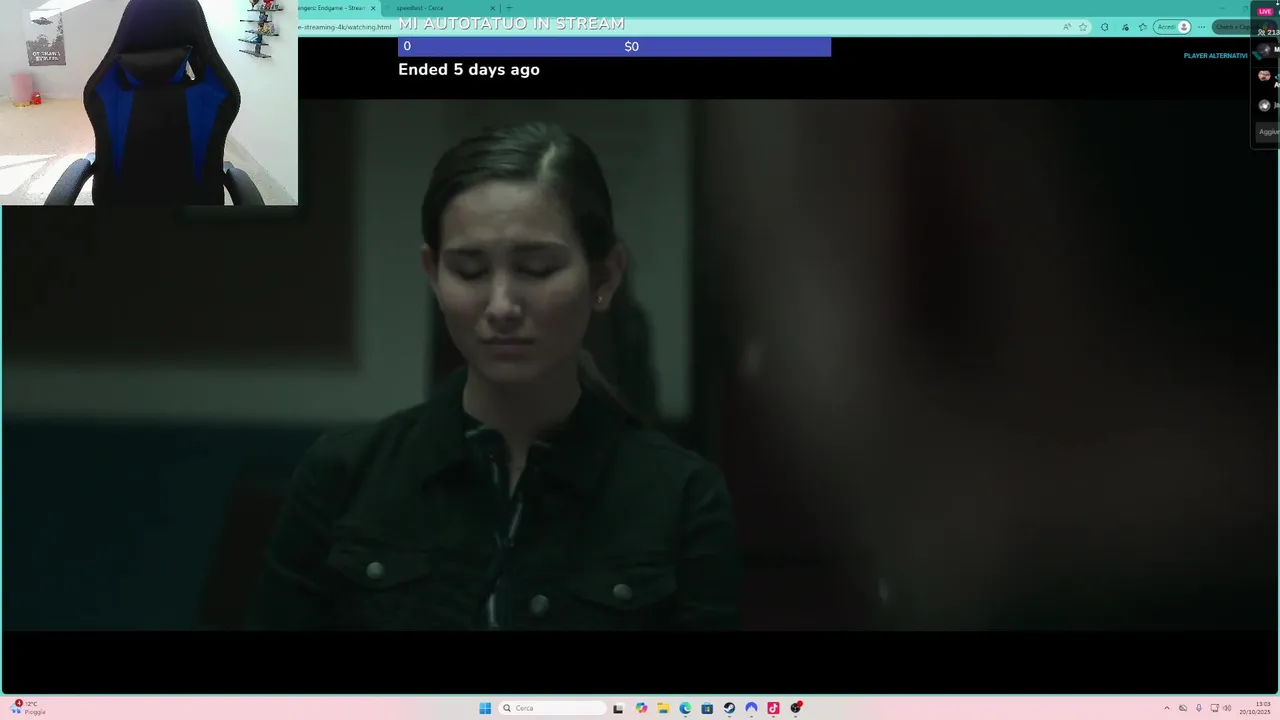Switch to the Avengers: Endgame streaming tab
The height and width of the screenshot is (720, 1280).
tap(333, 8)
